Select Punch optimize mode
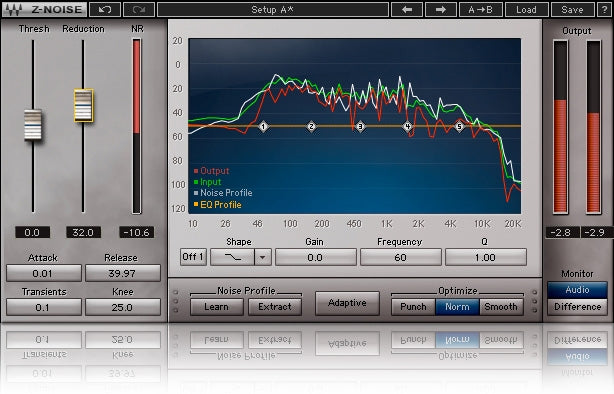Viewport: 614px width, 394px height. [x=414, y=307]
